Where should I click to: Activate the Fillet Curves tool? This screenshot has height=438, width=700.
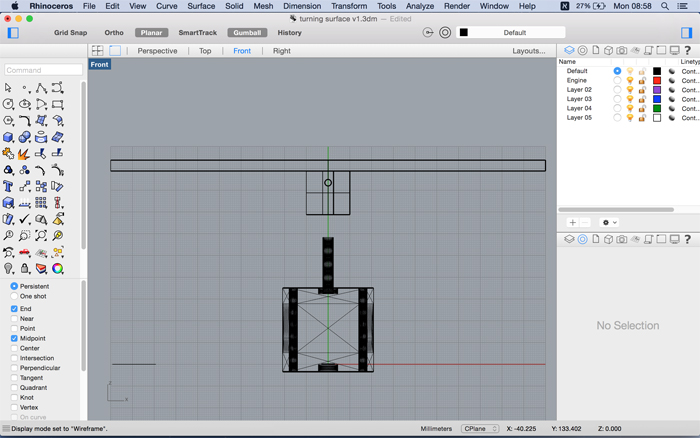pyautogui.click(x=25, y=121)
